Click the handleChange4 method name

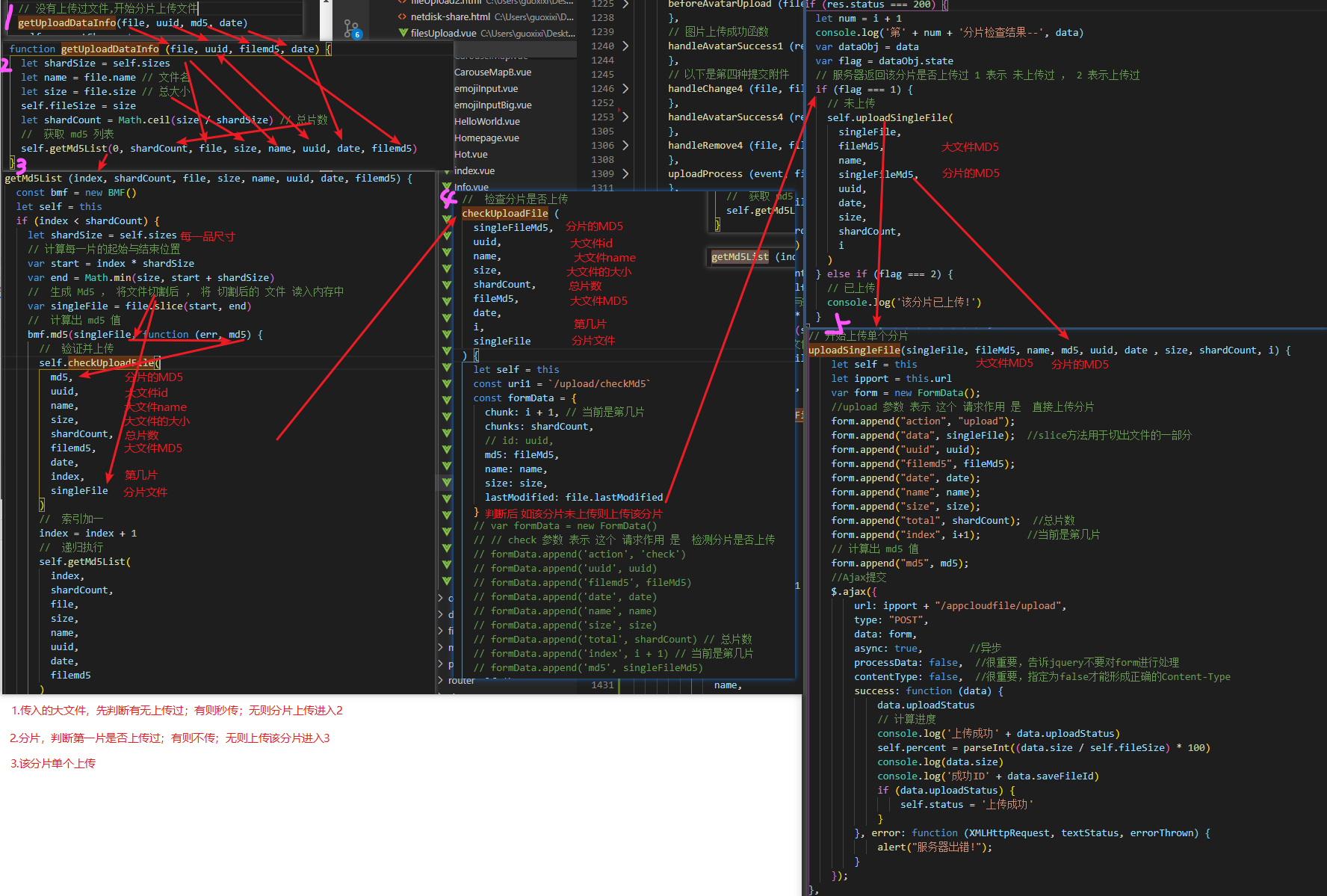click(x=705, y=88)
